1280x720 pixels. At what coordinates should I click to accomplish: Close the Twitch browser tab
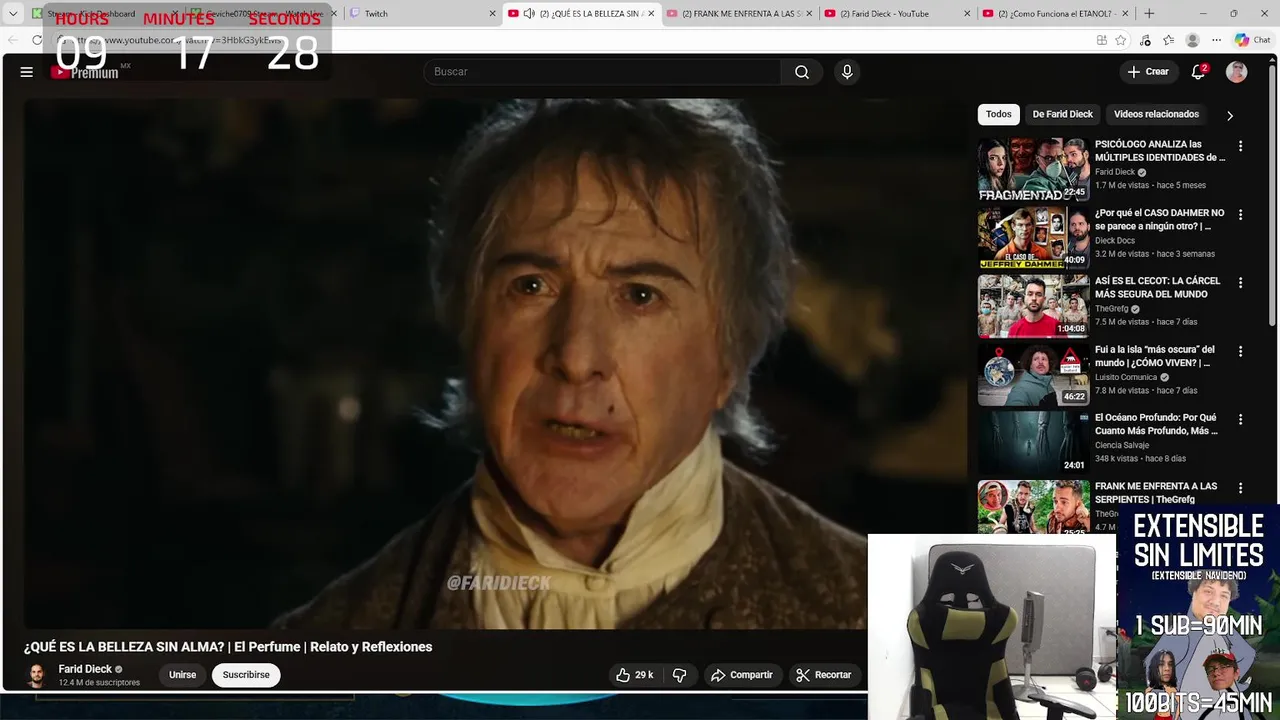(492, 13)
